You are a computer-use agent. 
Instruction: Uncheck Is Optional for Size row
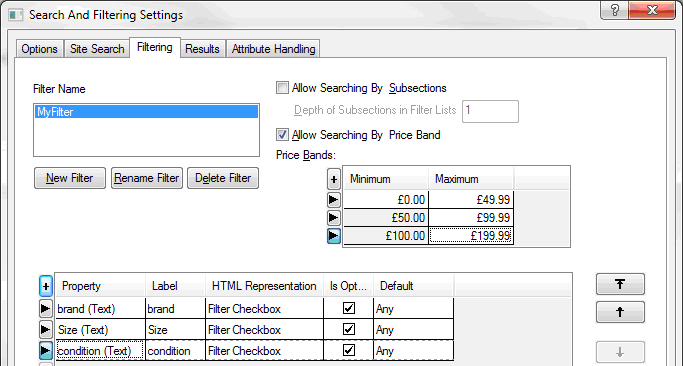[x=348, y=329]
